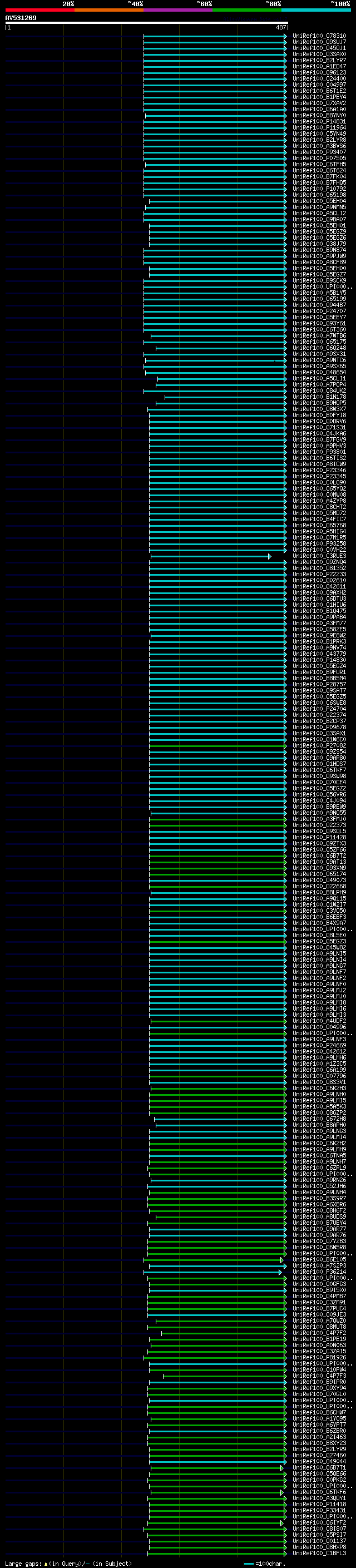Viewport: 356px width, 1568px height.
Task: Select hit UniRef100_O49044
Action: point(319,1461)
